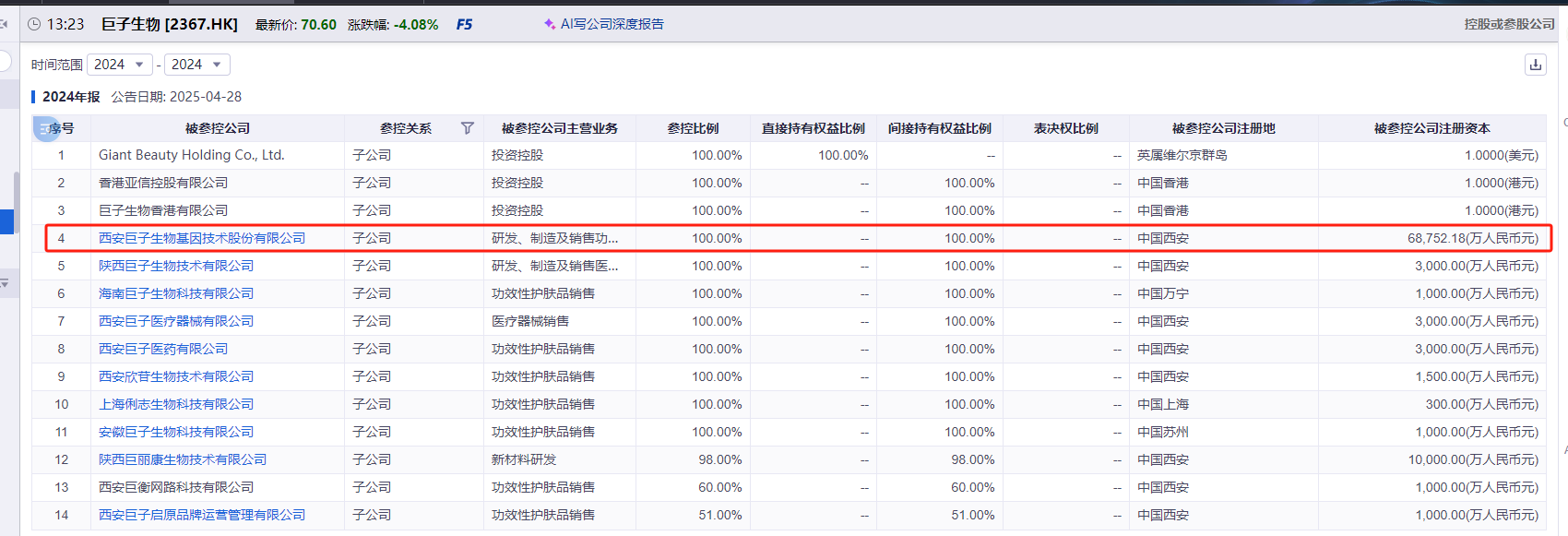Click the 参控比例 column header

pos(693,128)
